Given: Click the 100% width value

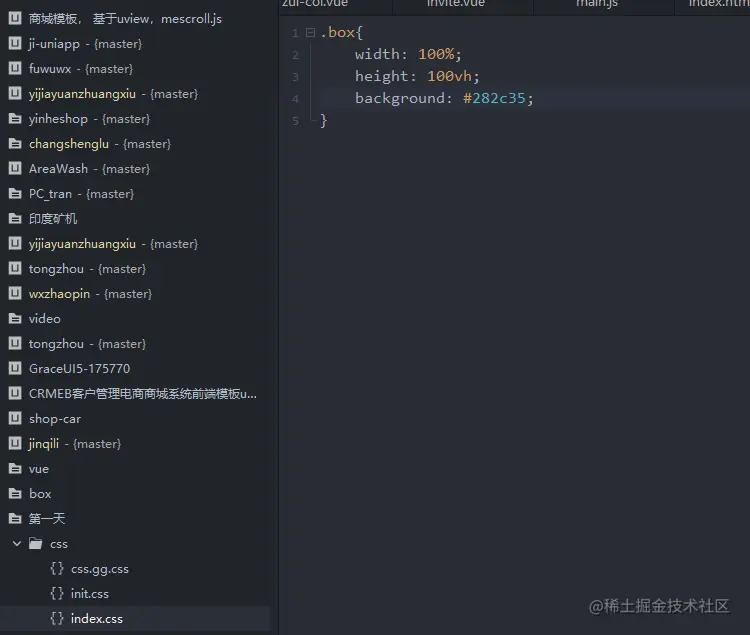Looking at the screenshot, I should tap(436, 54).
